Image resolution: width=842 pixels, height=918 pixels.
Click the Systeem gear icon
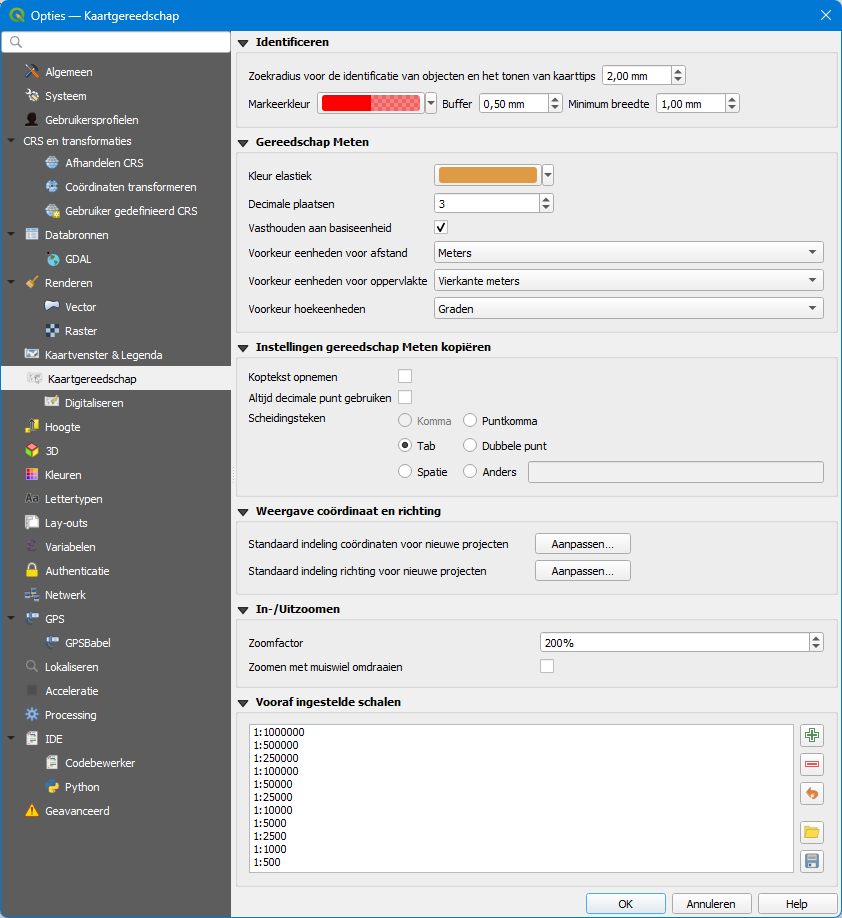(32, 95)
